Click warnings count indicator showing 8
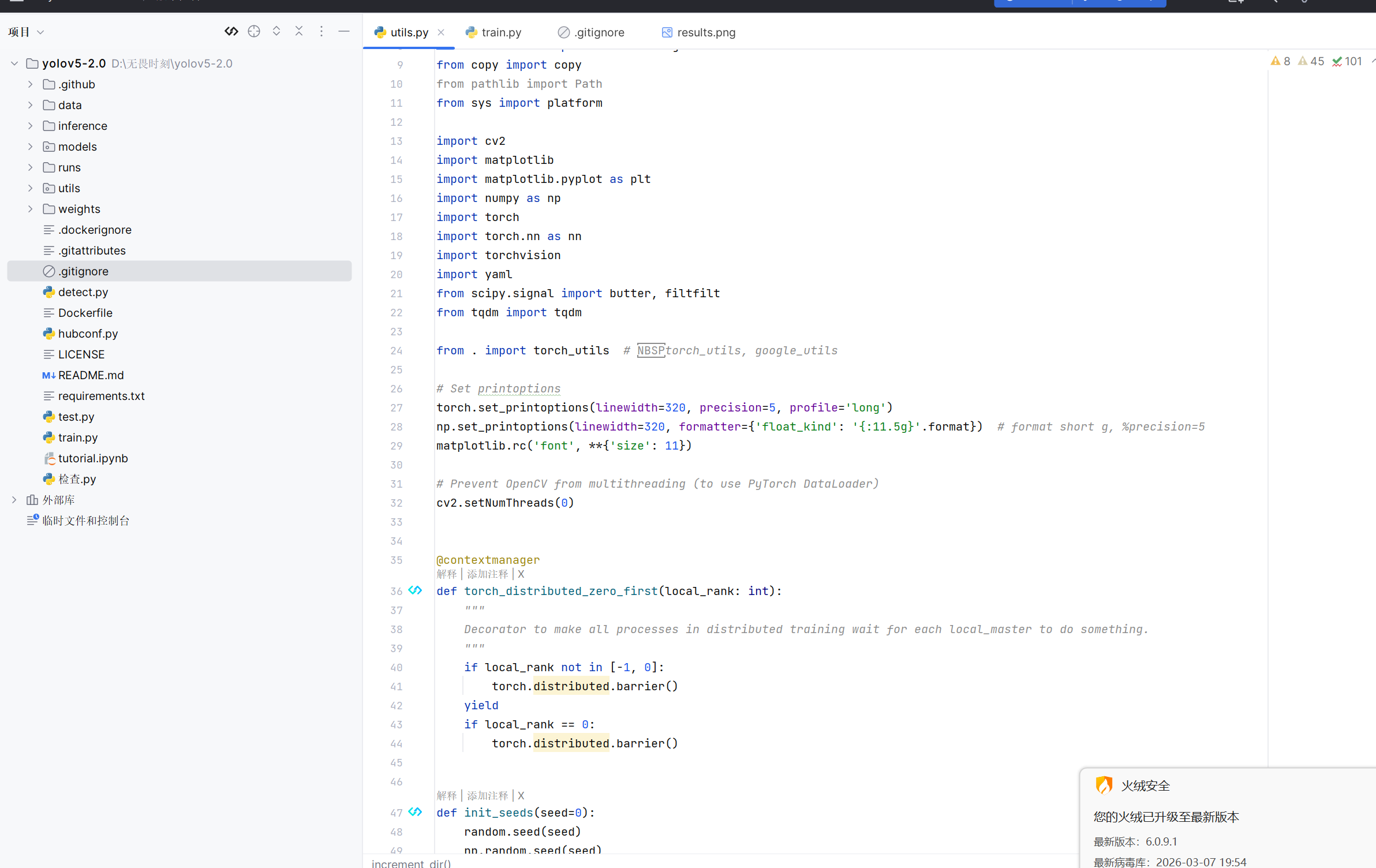Viewport: 1376px width, 868px height. [x=1281, y=61]
